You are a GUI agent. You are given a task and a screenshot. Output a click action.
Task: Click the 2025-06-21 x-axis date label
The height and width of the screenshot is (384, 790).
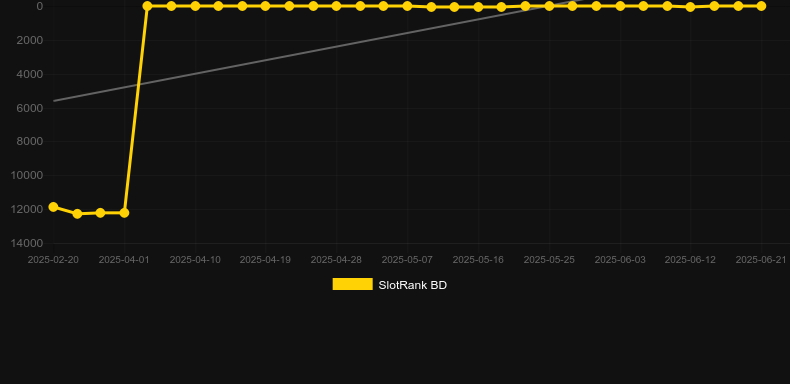[x=761, y=260]
